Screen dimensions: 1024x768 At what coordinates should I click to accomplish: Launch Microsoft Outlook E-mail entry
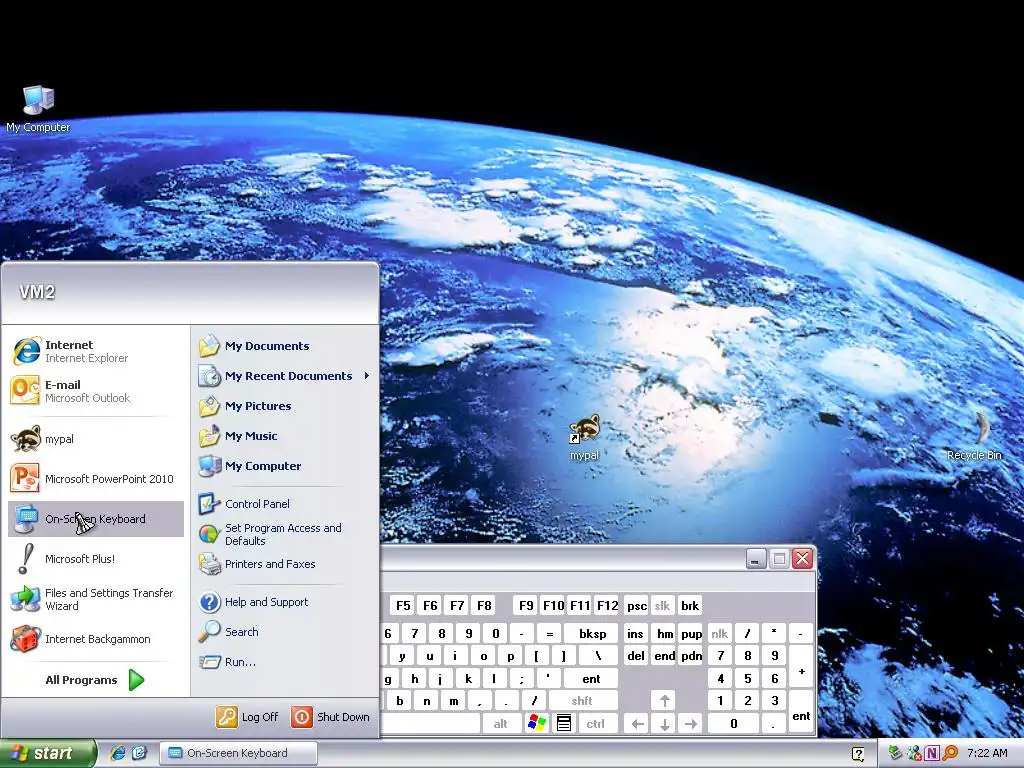[x=96, y=391]
